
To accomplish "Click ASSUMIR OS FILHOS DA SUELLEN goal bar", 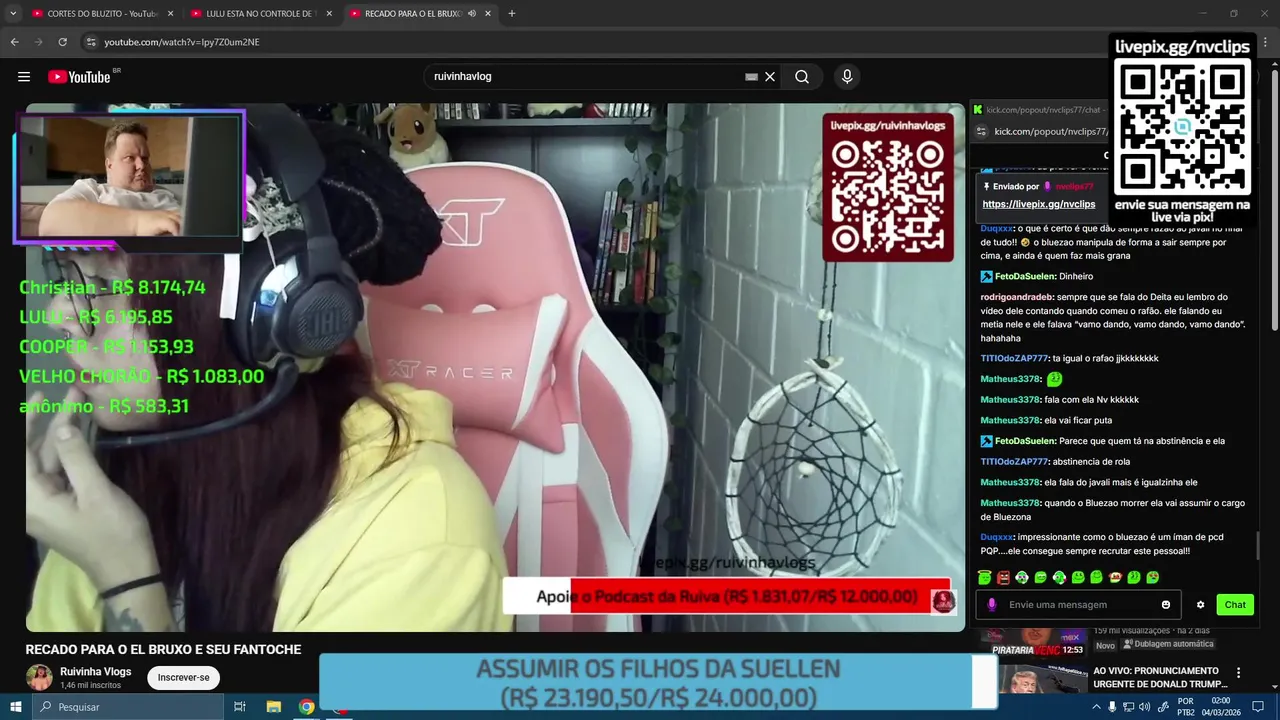I will tap(657, 683).
